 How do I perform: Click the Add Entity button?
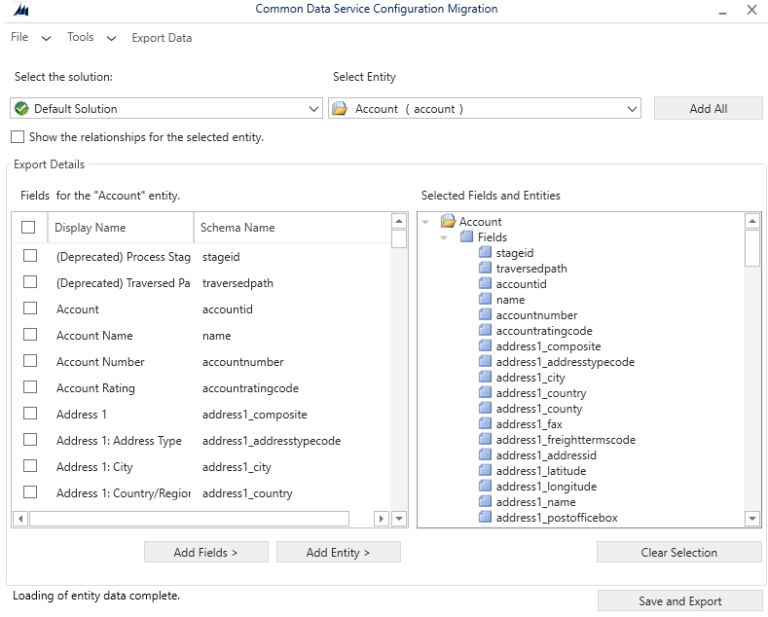point(338,552)
